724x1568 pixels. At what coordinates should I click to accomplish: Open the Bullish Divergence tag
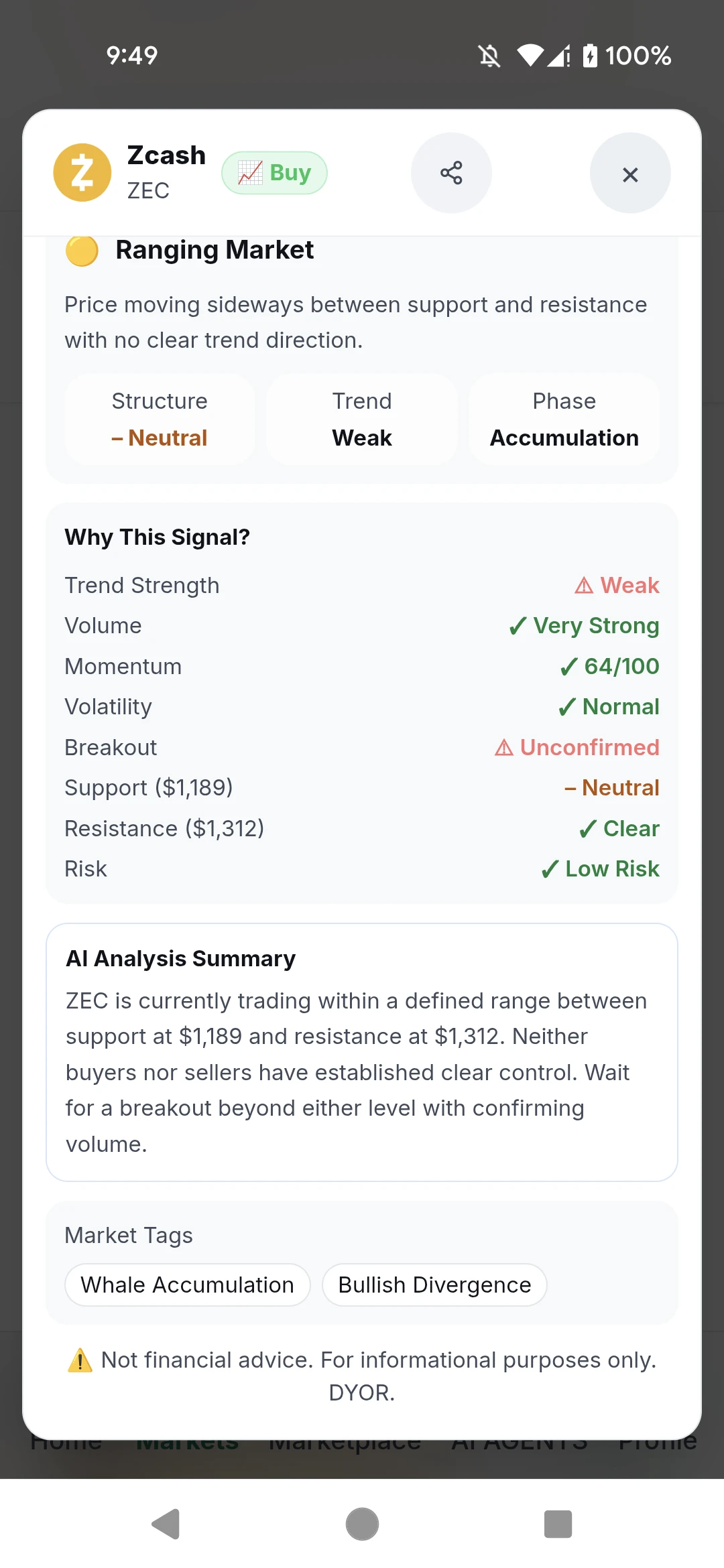tap(434, 1285)
